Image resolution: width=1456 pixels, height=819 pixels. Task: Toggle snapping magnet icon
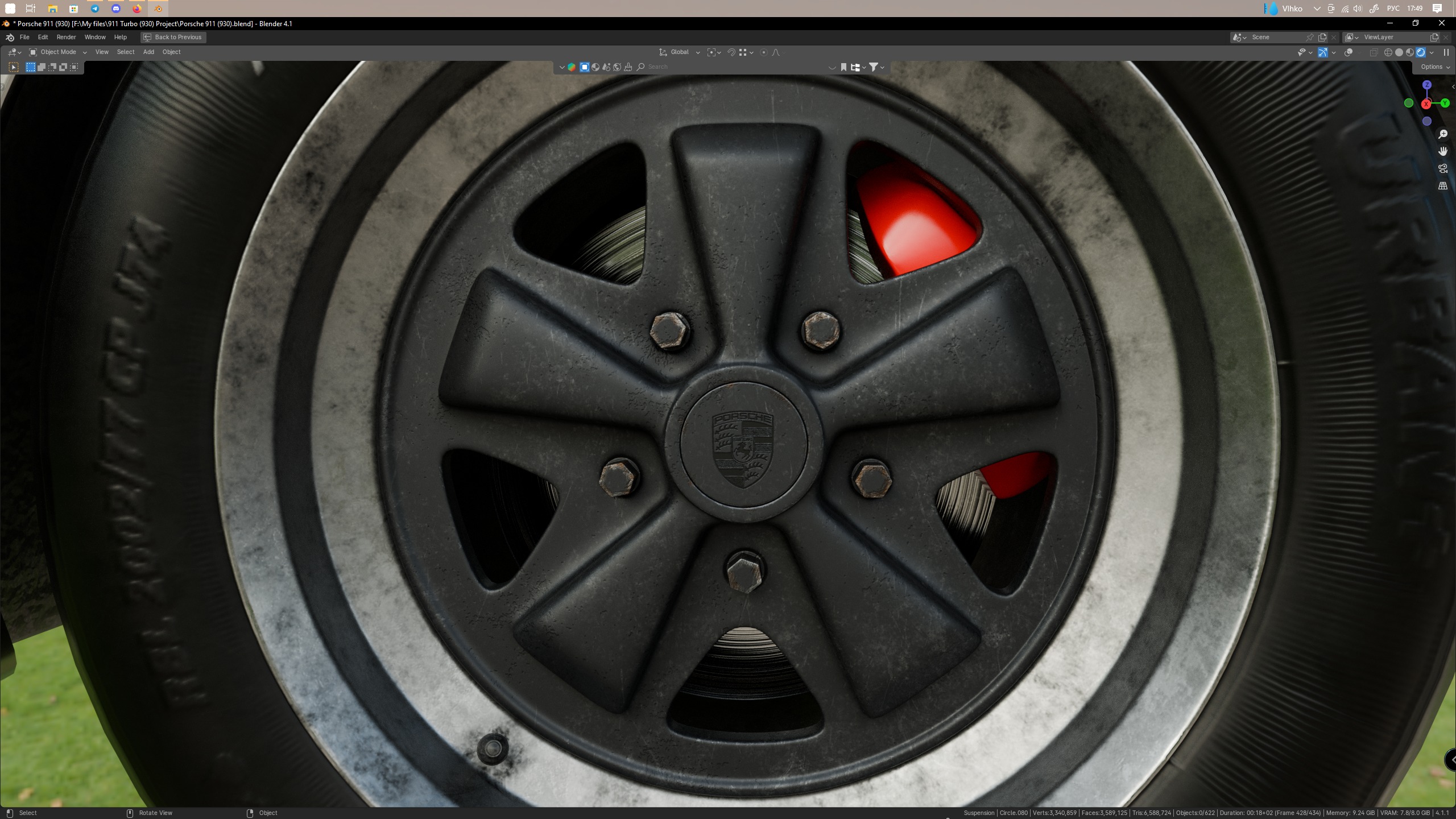(731, 52)
